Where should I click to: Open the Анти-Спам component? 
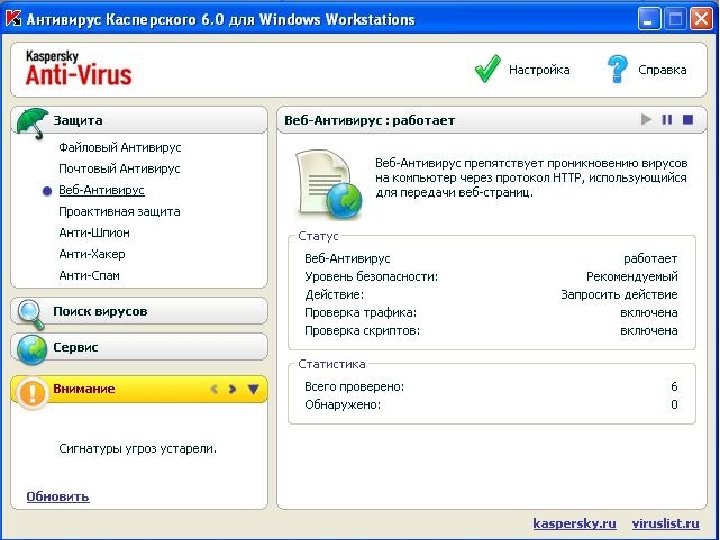point(89,276)
